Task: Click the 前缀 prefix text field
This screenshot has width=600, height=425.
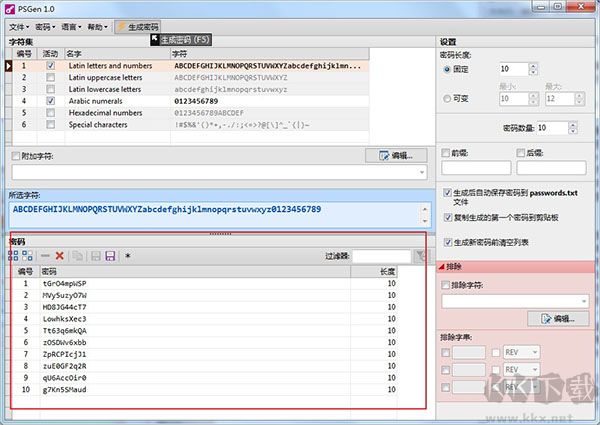Action: click(476, 168)
